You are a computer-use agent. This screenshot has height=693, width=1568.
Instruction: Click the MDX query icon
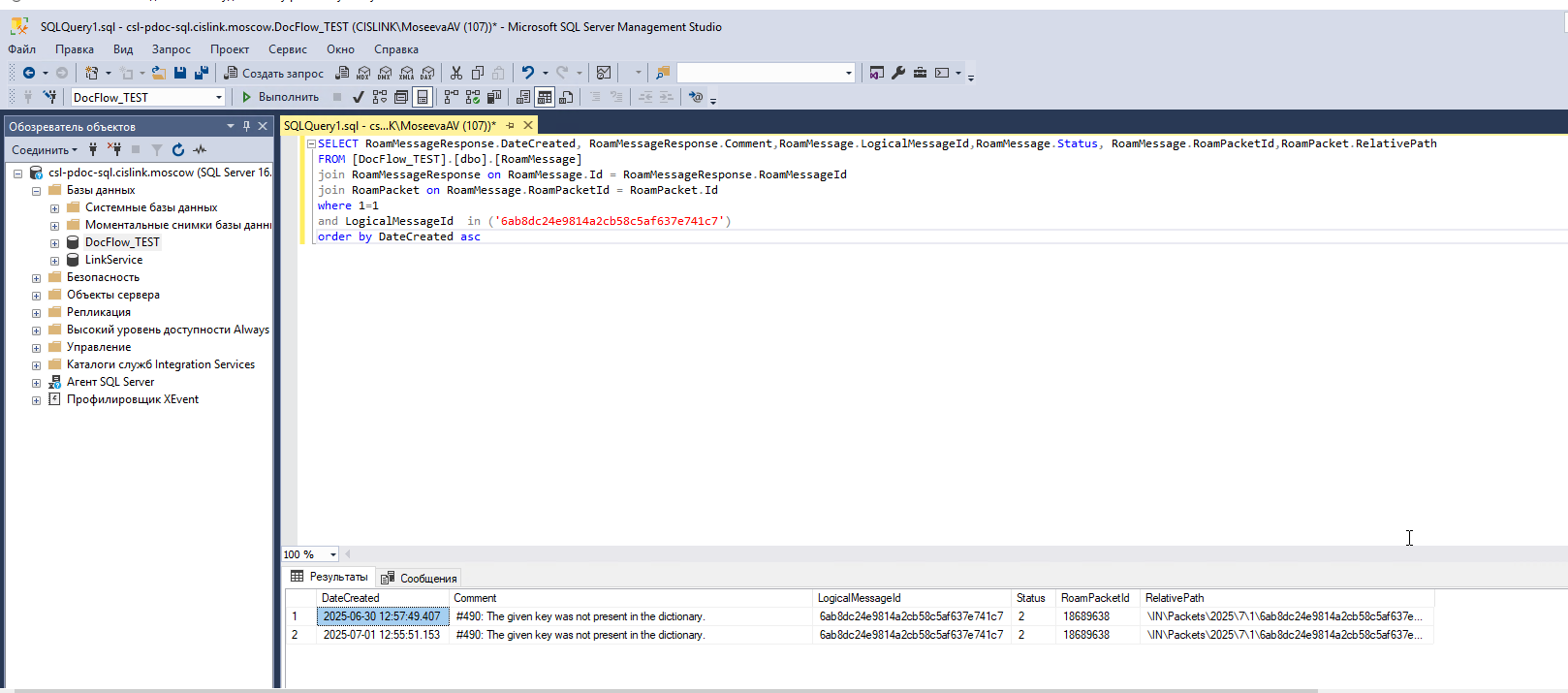pos(363,73)
